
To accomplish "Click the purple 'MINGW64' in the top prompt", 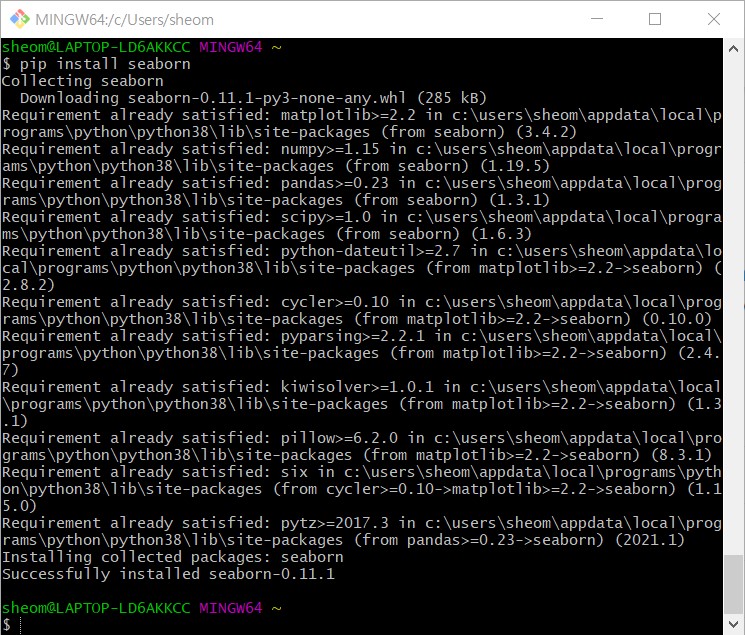I will (x=230, y=47).
